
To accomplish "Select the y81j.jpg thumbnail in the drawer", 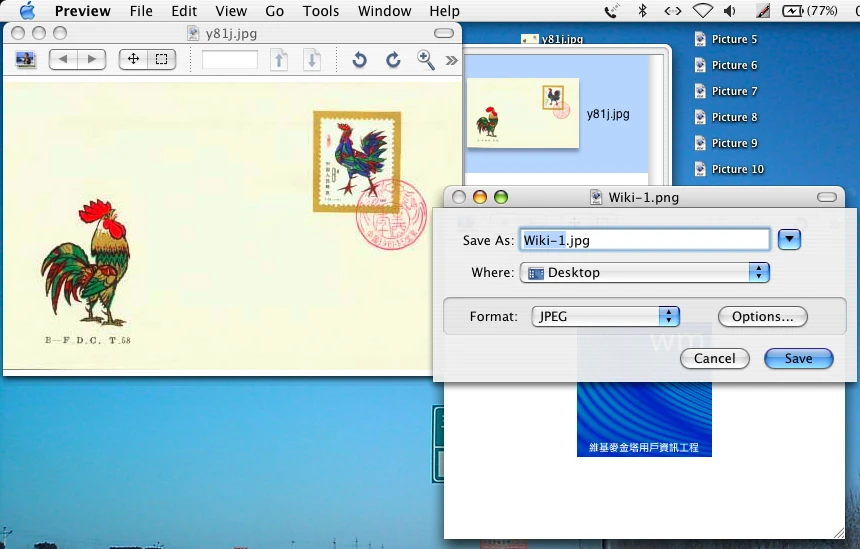I will (x=523, y=113).
